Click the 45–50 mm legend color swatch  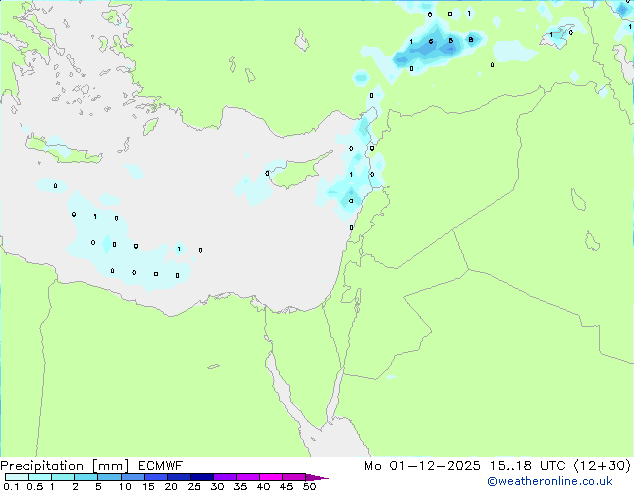pos(294,477)
